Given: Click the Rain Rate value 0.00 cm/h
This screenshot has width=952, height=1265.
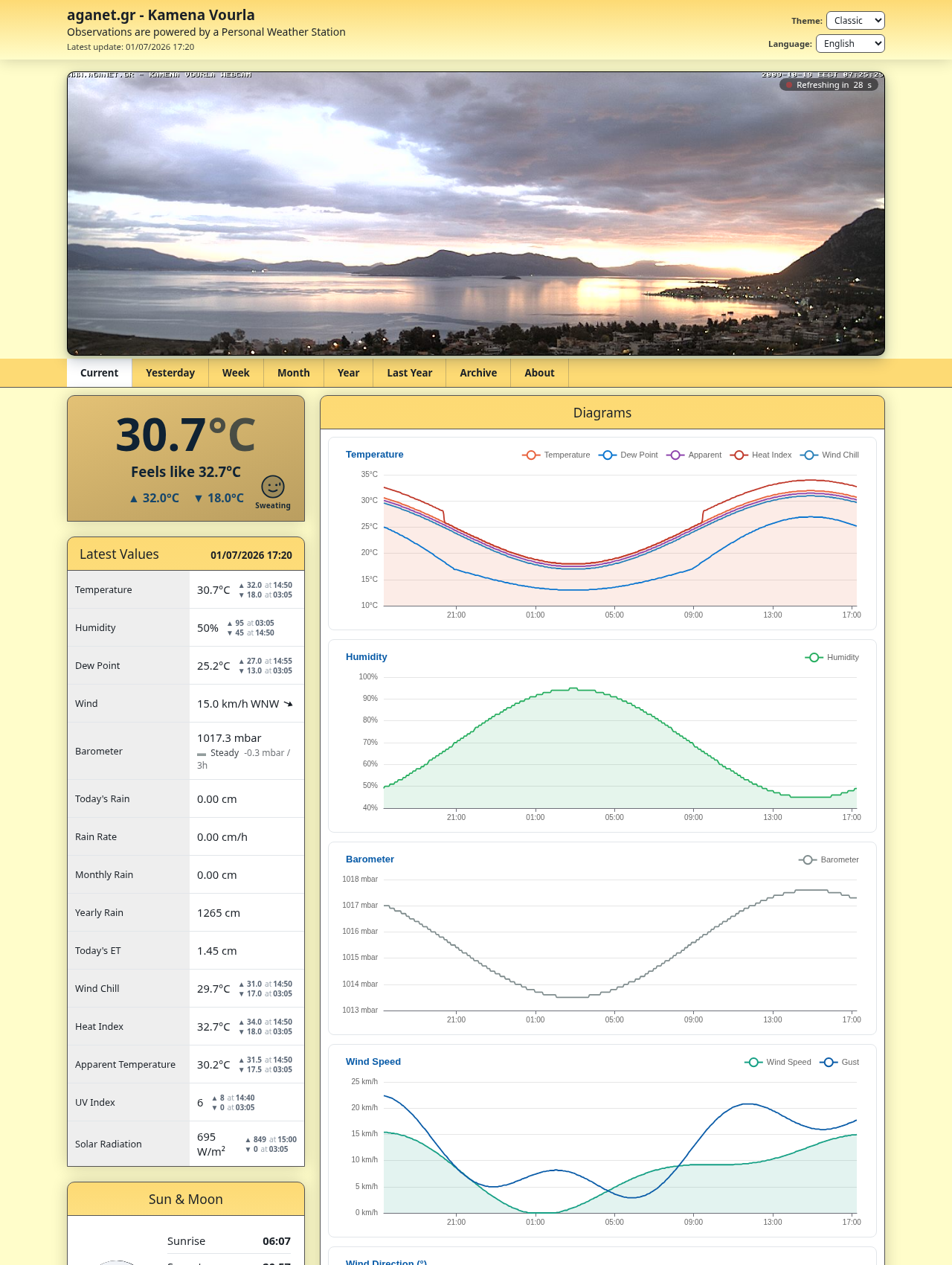Looking at the screenshot, I should tap(222, 837).
